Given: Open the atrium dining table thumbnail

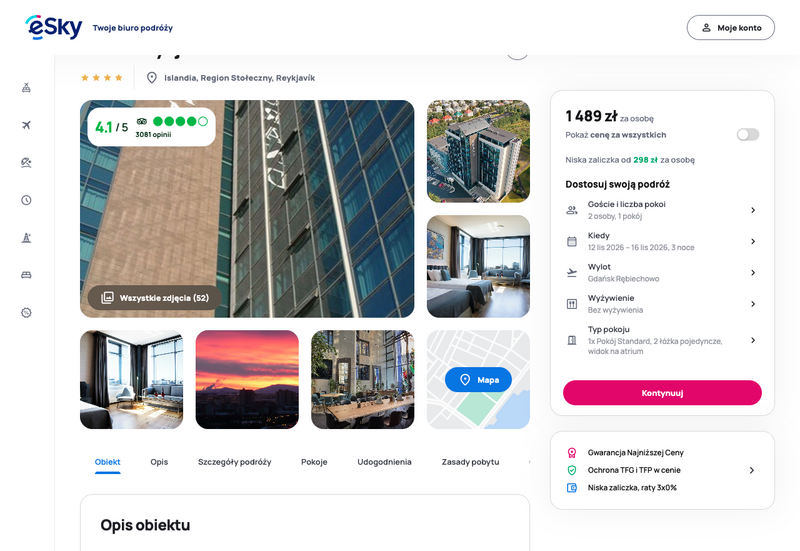Looking at the screenshot, I should pos(363,380).
